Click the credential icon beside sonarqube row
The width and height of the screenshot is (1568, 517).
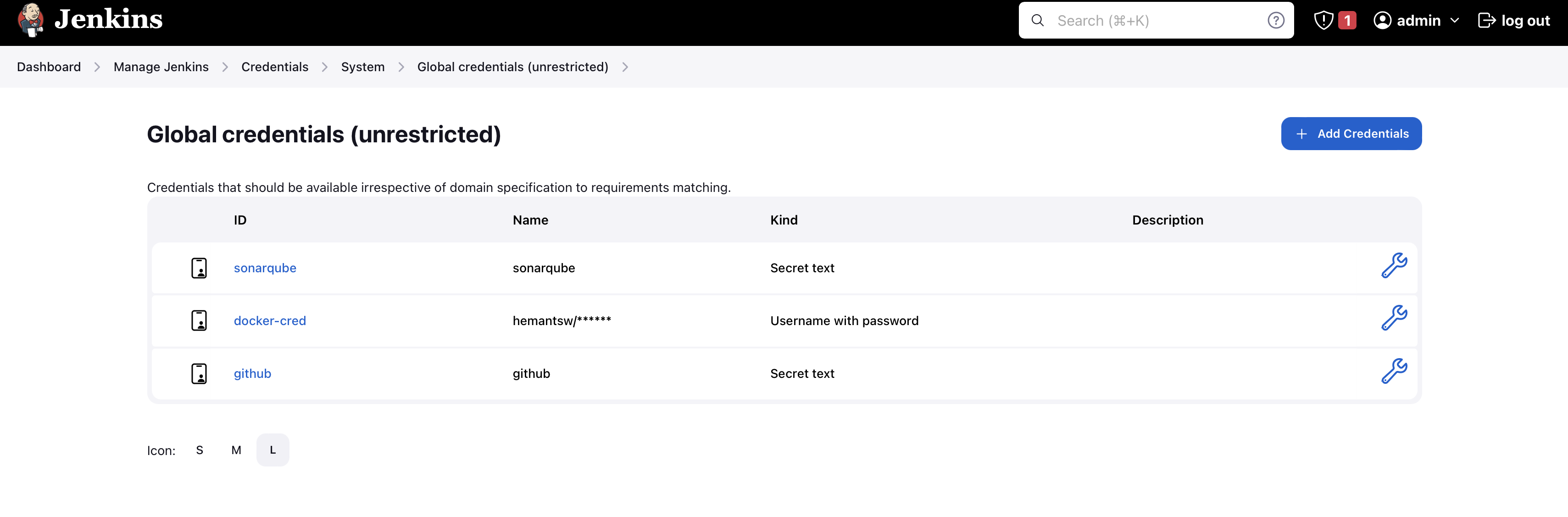coord(199,268)
